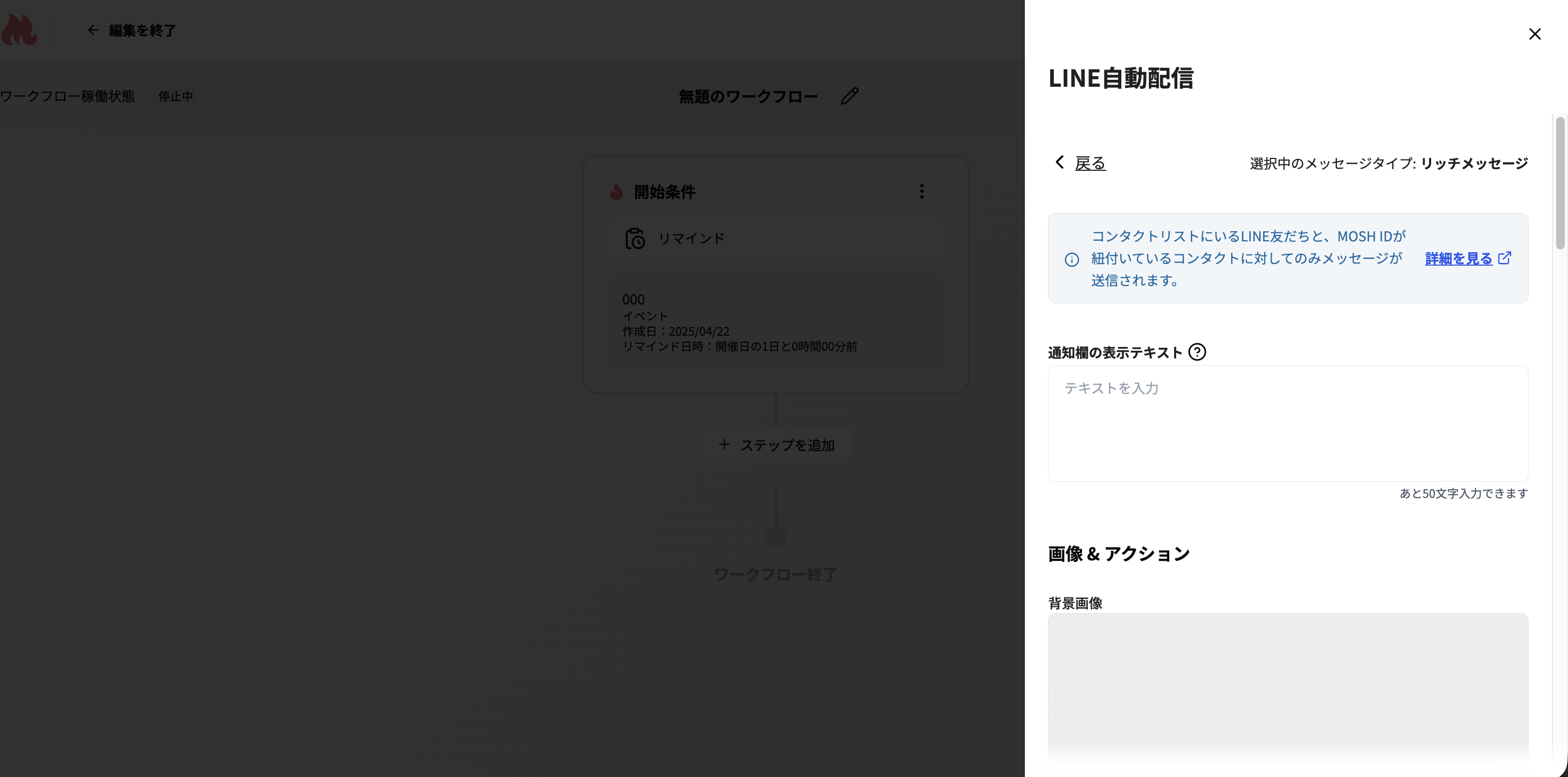Click the left arrow icon beside 編集を終了
Screen dimensions: 1568x777
coord(93,30)
